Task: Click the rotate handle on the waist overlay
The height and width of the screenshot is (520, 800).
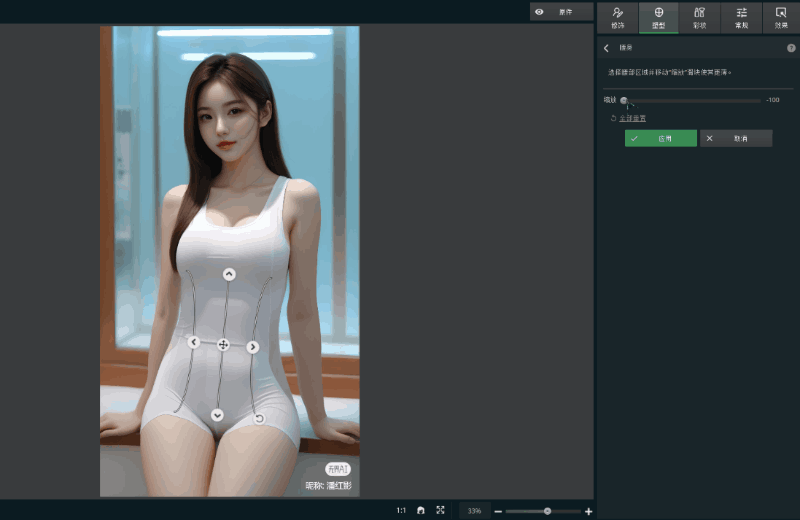Action: tap(259, 419)
